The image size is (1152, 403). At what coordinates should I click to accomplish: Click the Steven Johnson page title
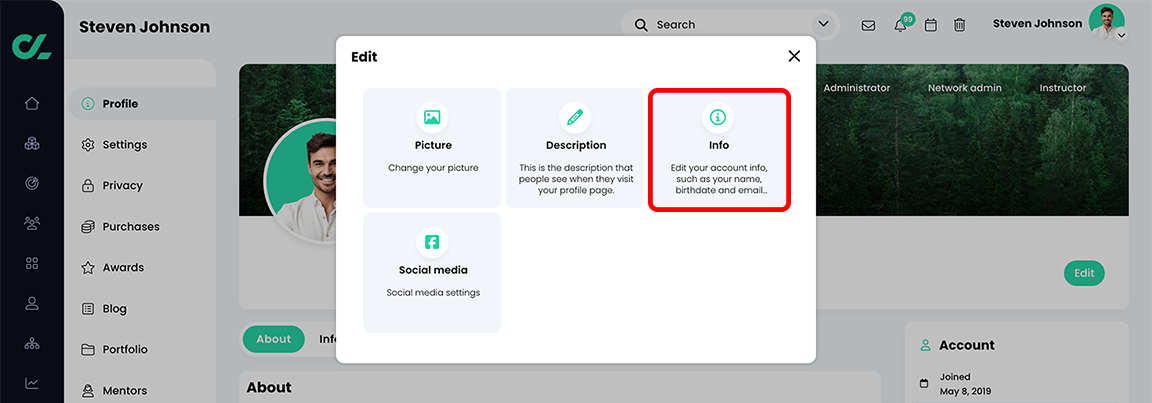[145, 27]
